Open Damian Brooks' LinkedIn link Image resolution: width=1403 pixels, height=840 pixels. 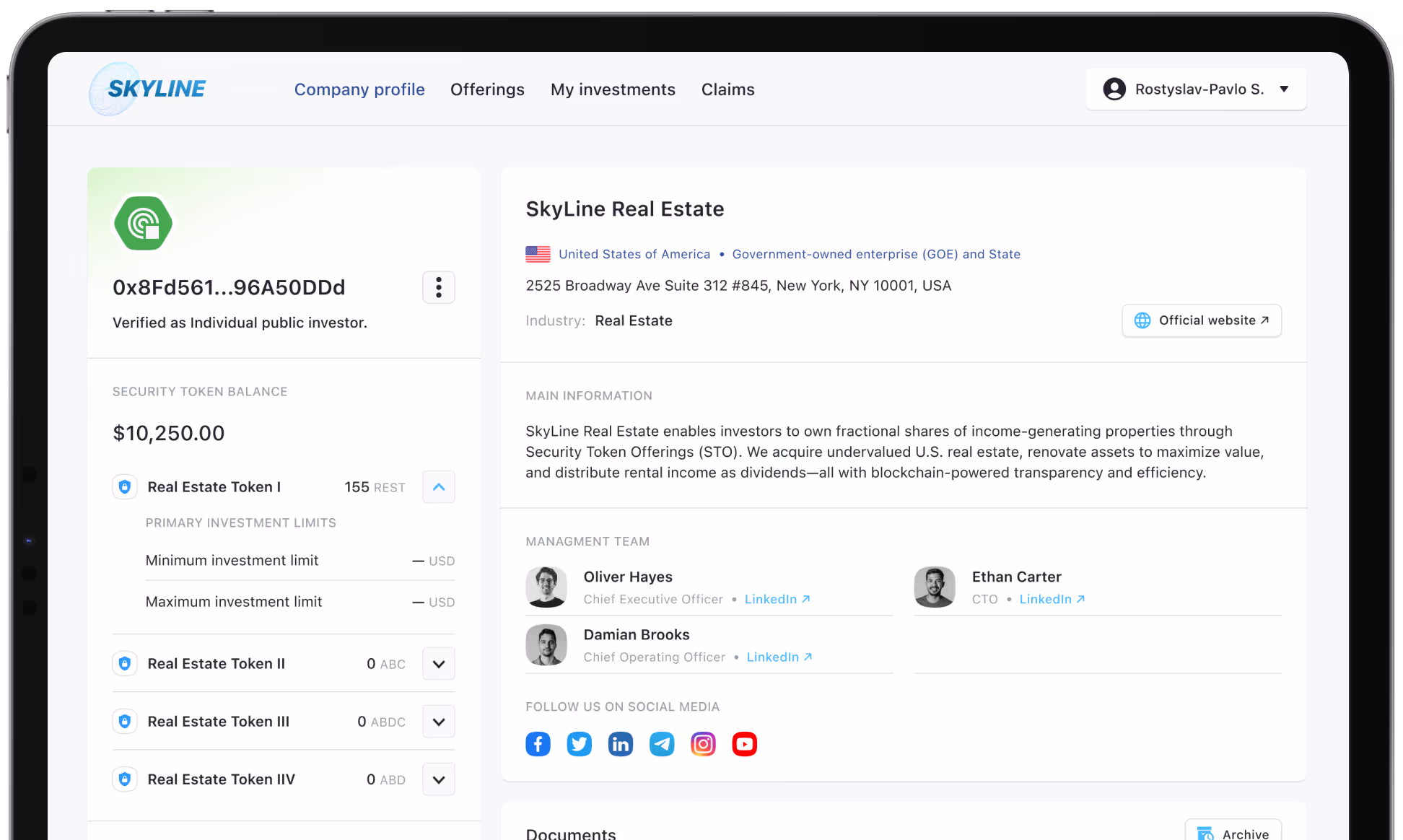779,657
